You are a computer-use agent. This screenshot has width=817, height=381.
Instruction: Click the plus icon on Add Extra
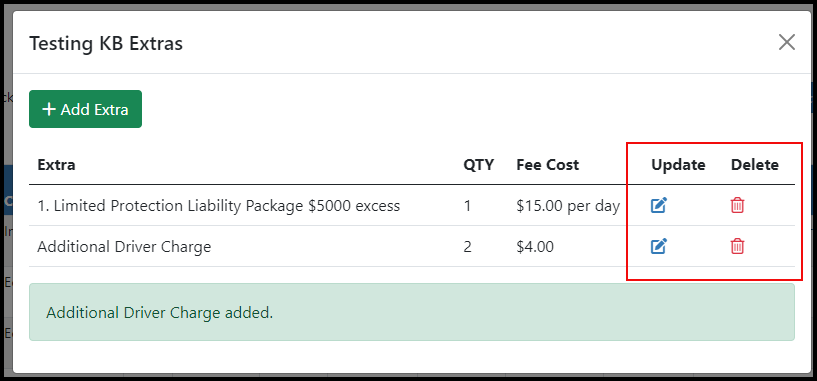(x=48, y=109)
